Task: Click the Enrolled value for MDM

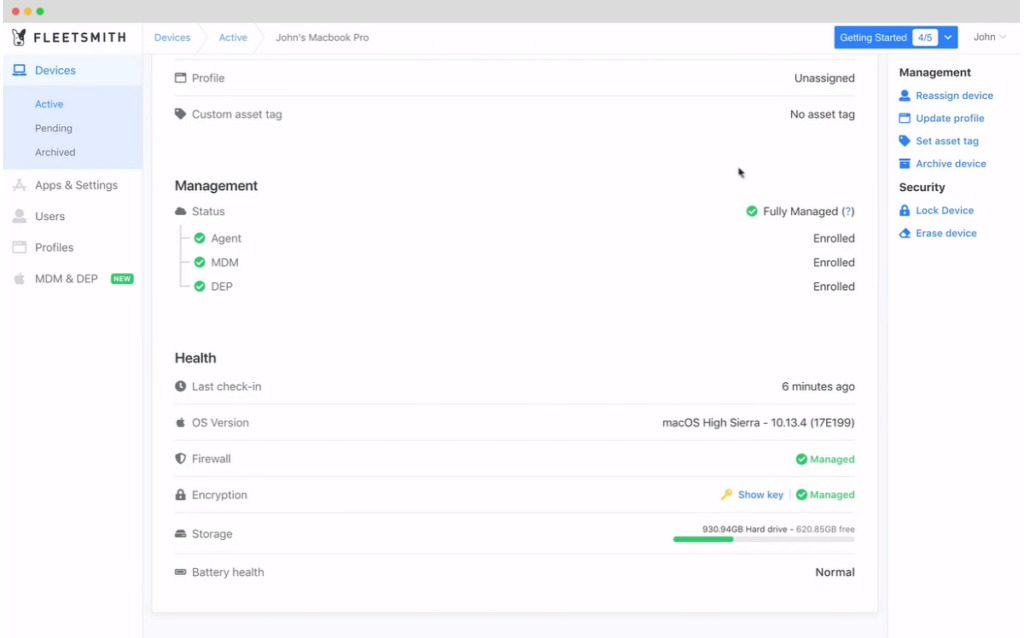Action: point(833,262)
